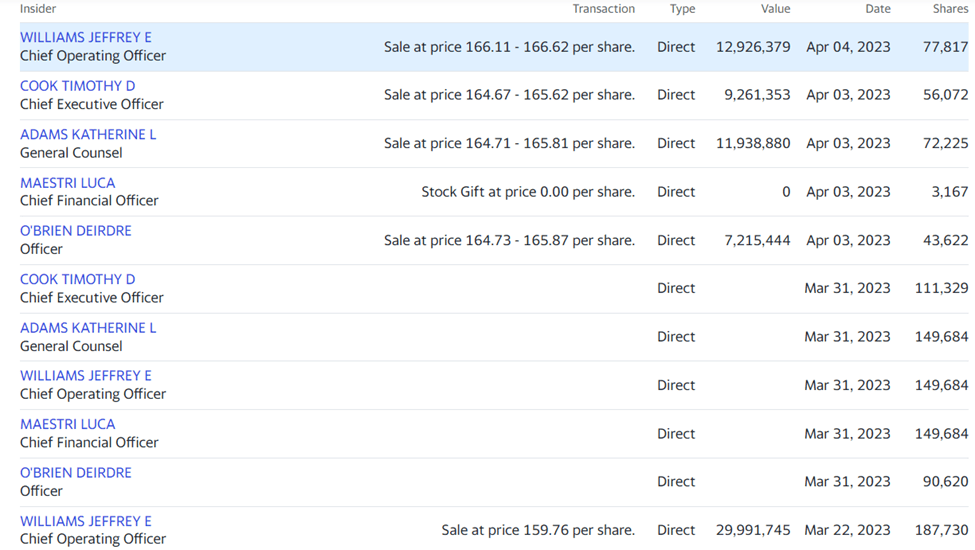This screenshot has width=975, height=550.
Task: Click the 12,926,379 value cell
Action: click(753, 47)
